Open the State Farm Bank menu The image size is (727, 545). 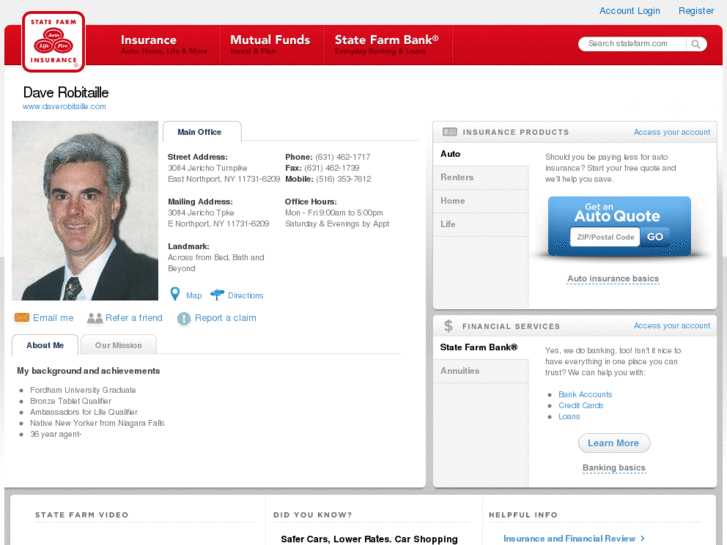(x=387, y=45)
